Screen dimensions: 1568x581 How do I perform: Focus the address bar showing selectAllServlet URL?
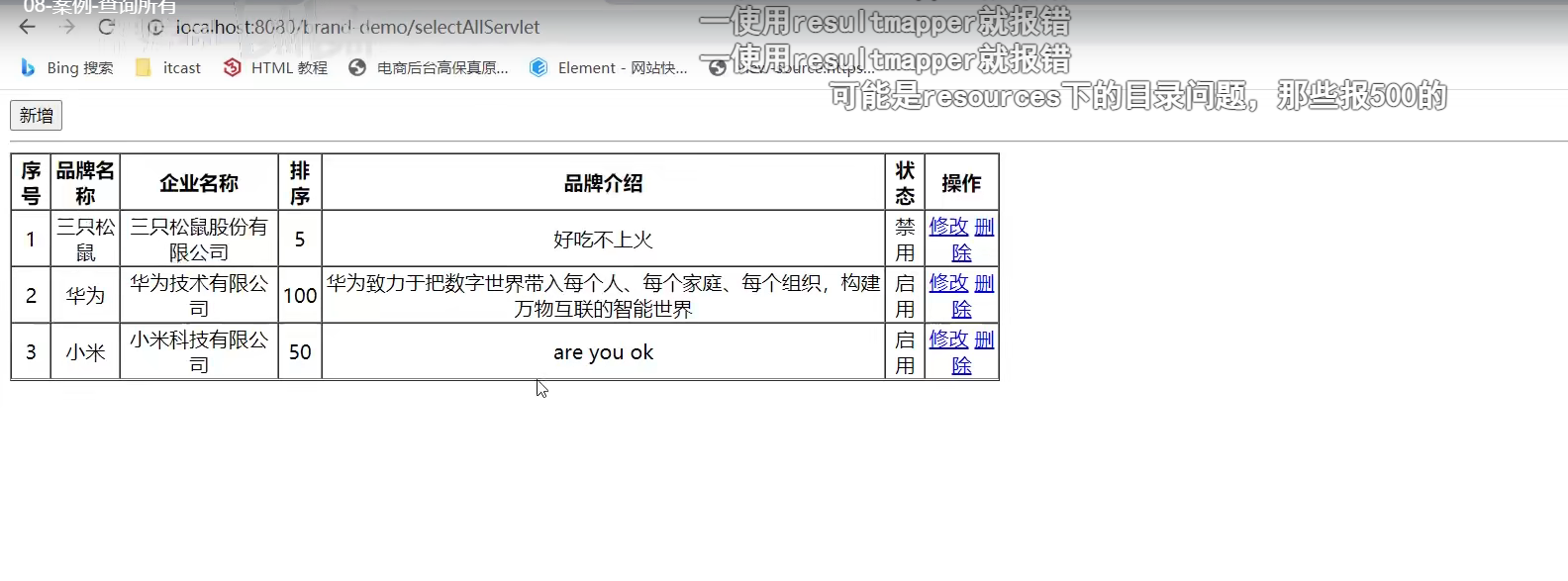pos(357,28)
